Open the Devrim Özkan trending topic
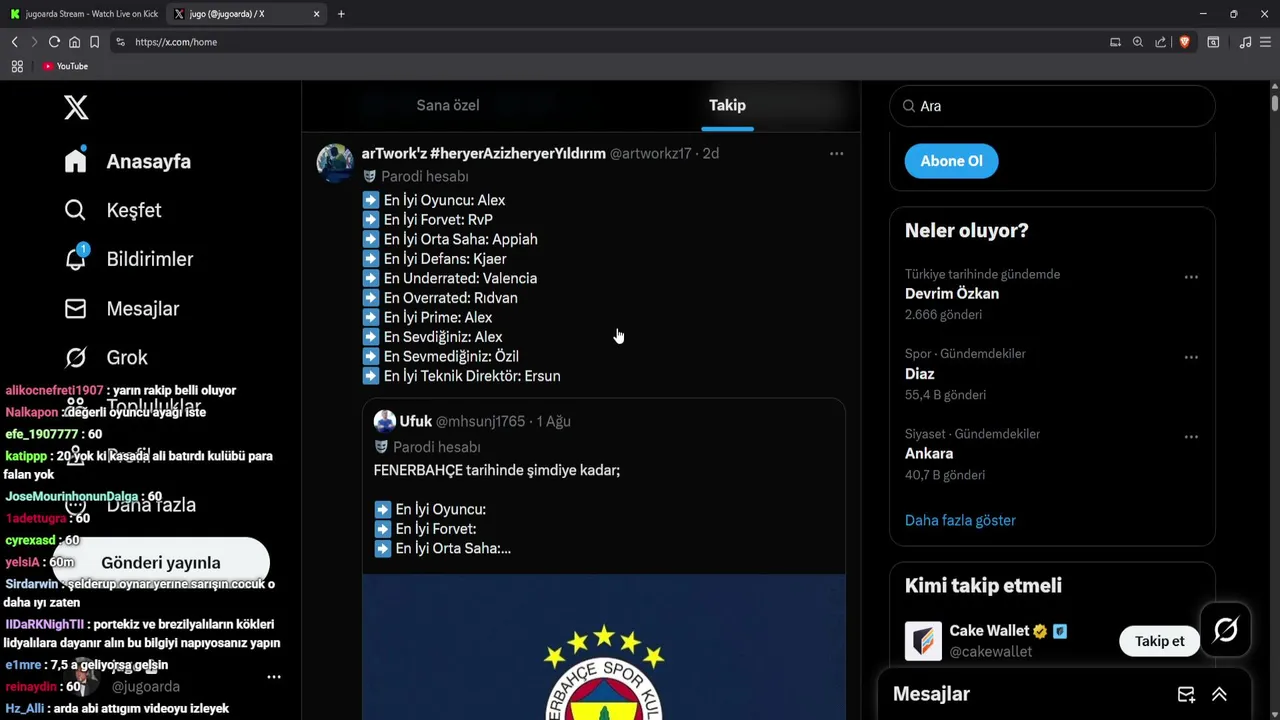Image resolution: width=1280 pixels, height=720 pixels. pos(952,294)
